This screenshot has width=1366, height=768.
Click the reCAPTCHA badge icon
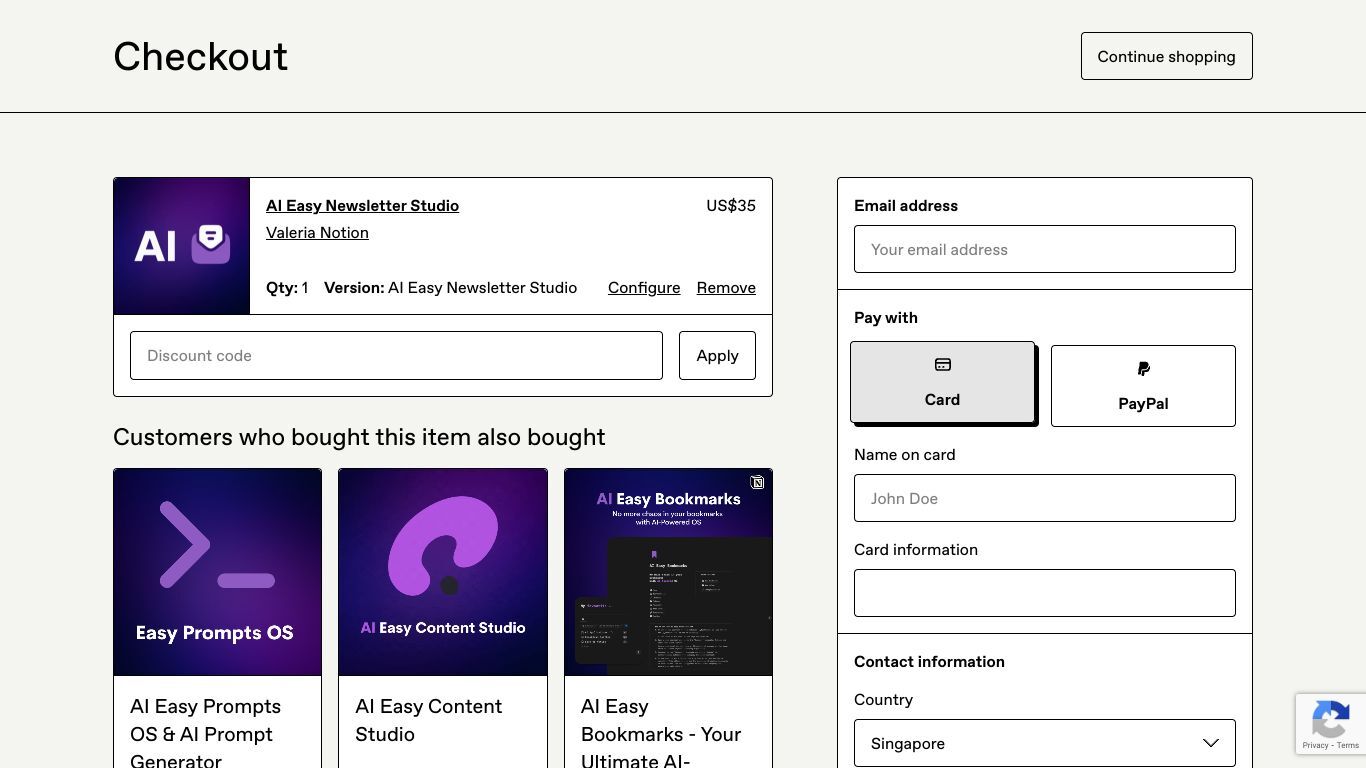(x=1331, y=718)
